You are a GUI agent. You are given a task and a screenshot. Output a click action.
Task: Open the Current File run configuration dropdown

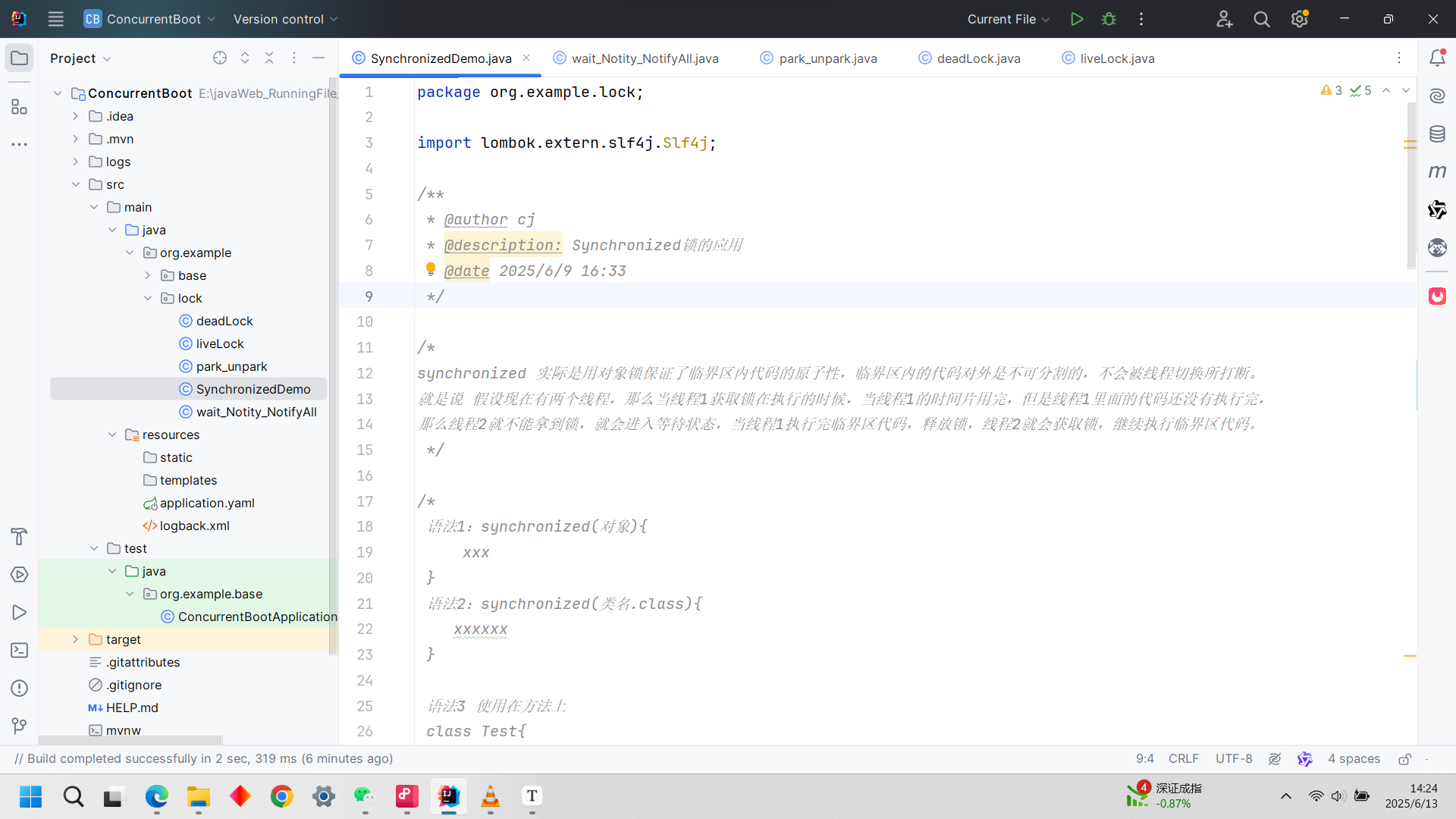click(x=1008, y=19)
